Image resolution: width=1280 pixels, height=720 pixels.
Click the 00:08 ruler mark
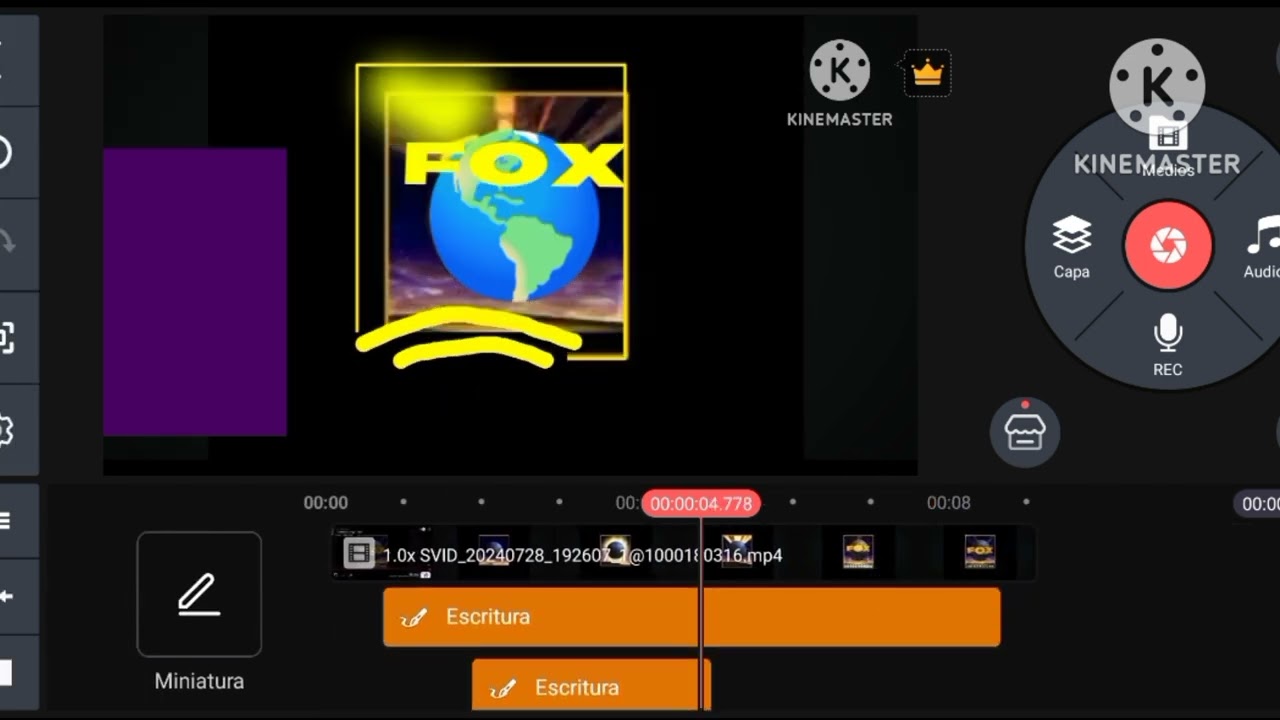pyautogui.click(x=948, y=503)
